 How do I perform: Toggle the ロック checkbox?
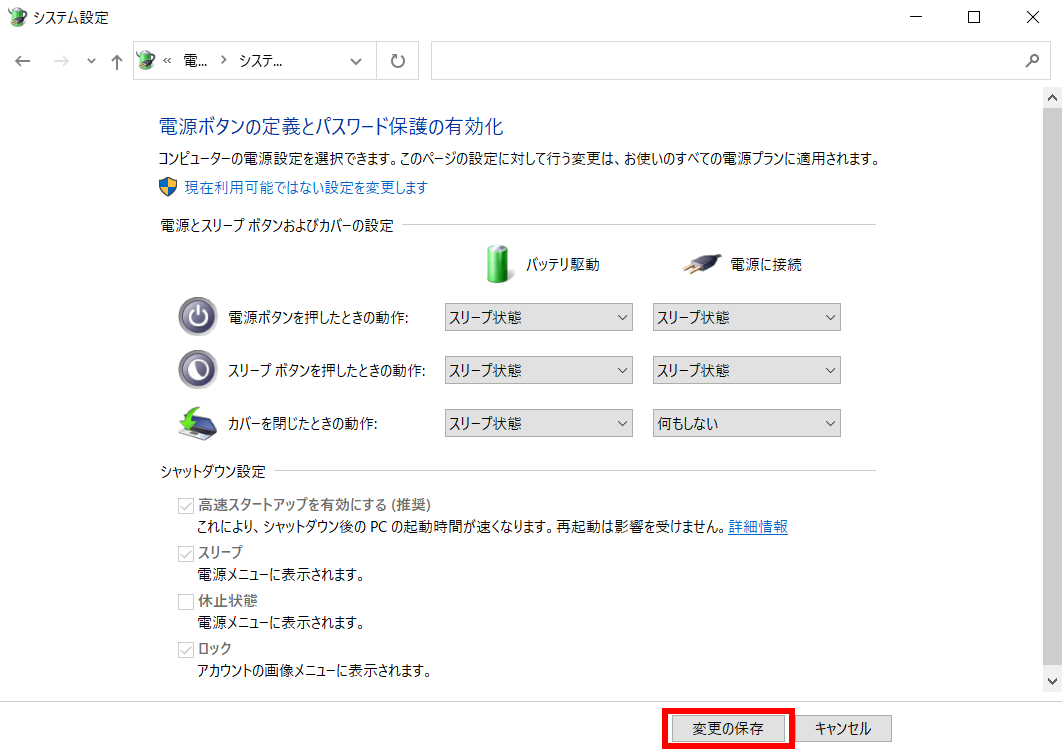coord(186,650)
